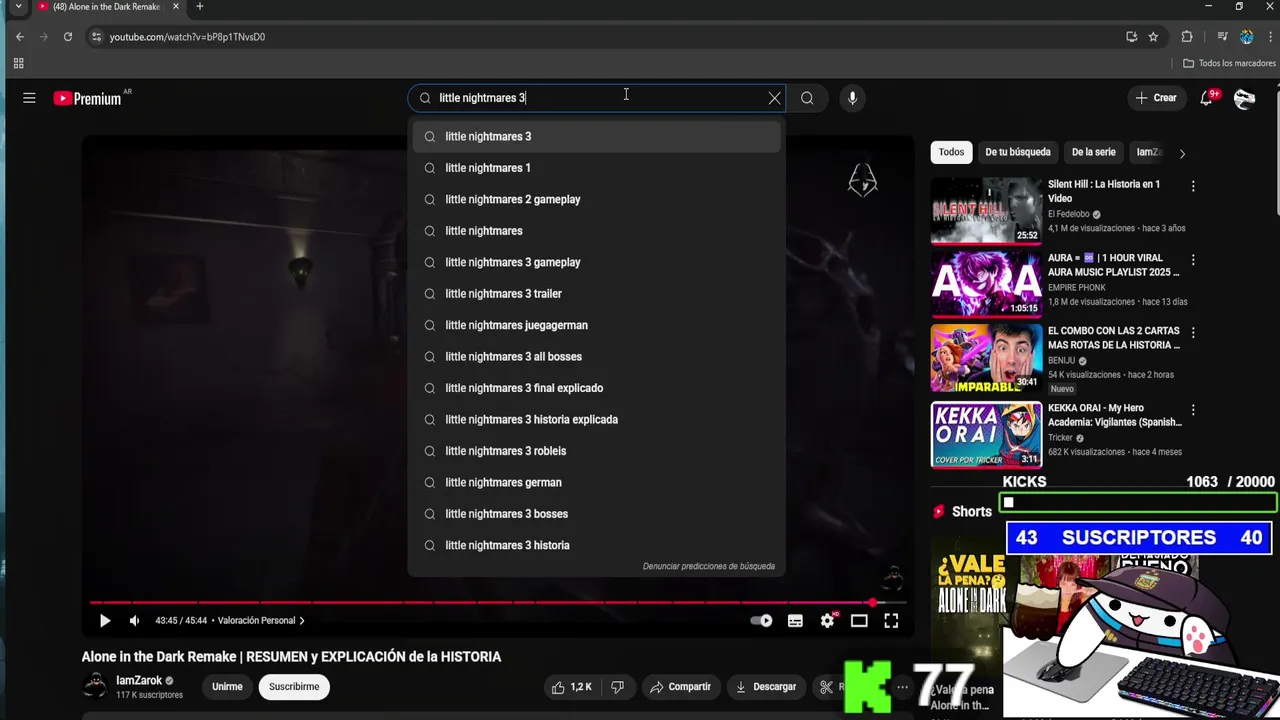Viewport: 1280px width, 720px height.
Task: Click the IamZarok channel avatar
Action: click(95, 686)
